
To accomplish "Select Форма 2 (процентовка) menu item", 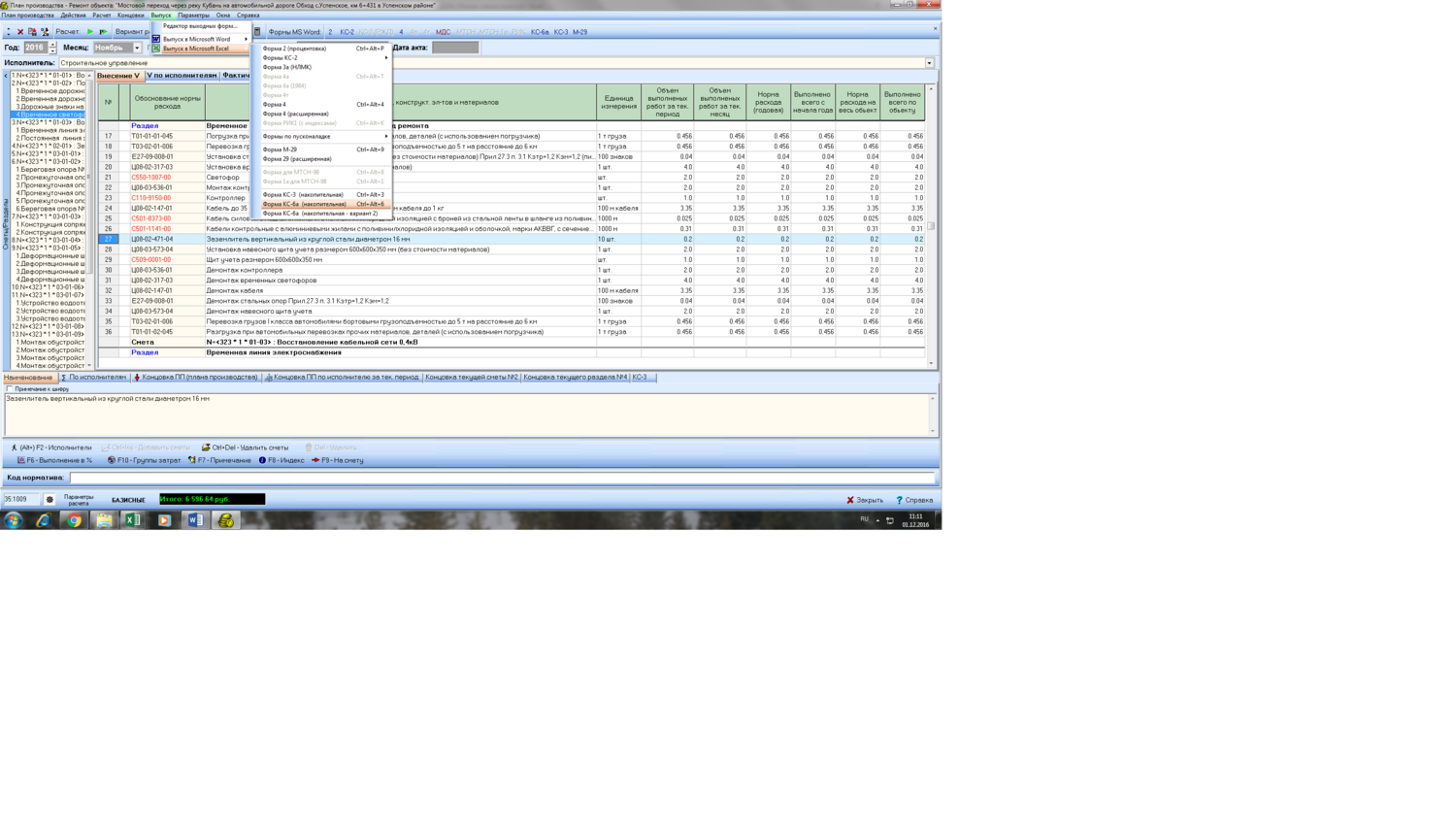I will (323, 49).
